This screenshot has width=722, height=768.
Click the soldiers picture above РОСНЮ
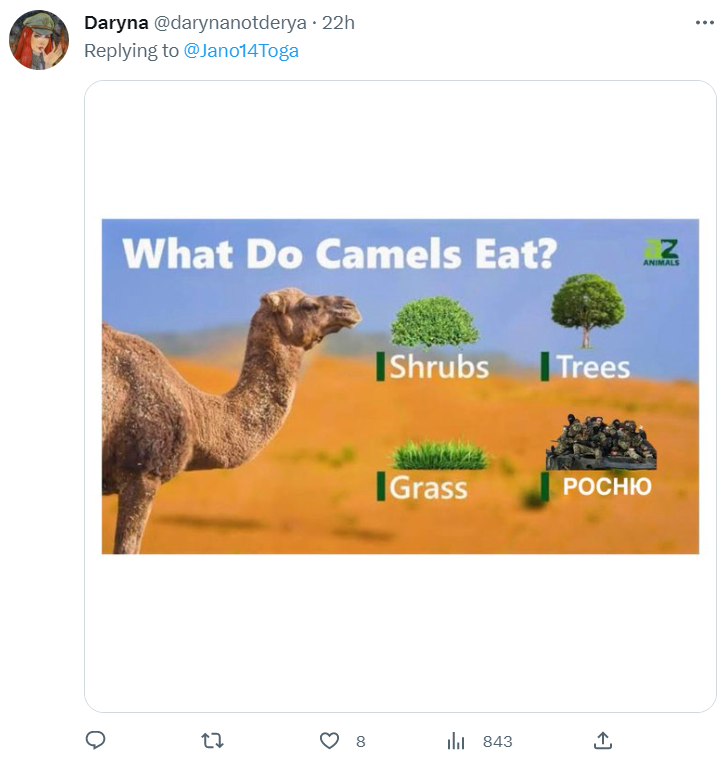[x=601, y=443]
